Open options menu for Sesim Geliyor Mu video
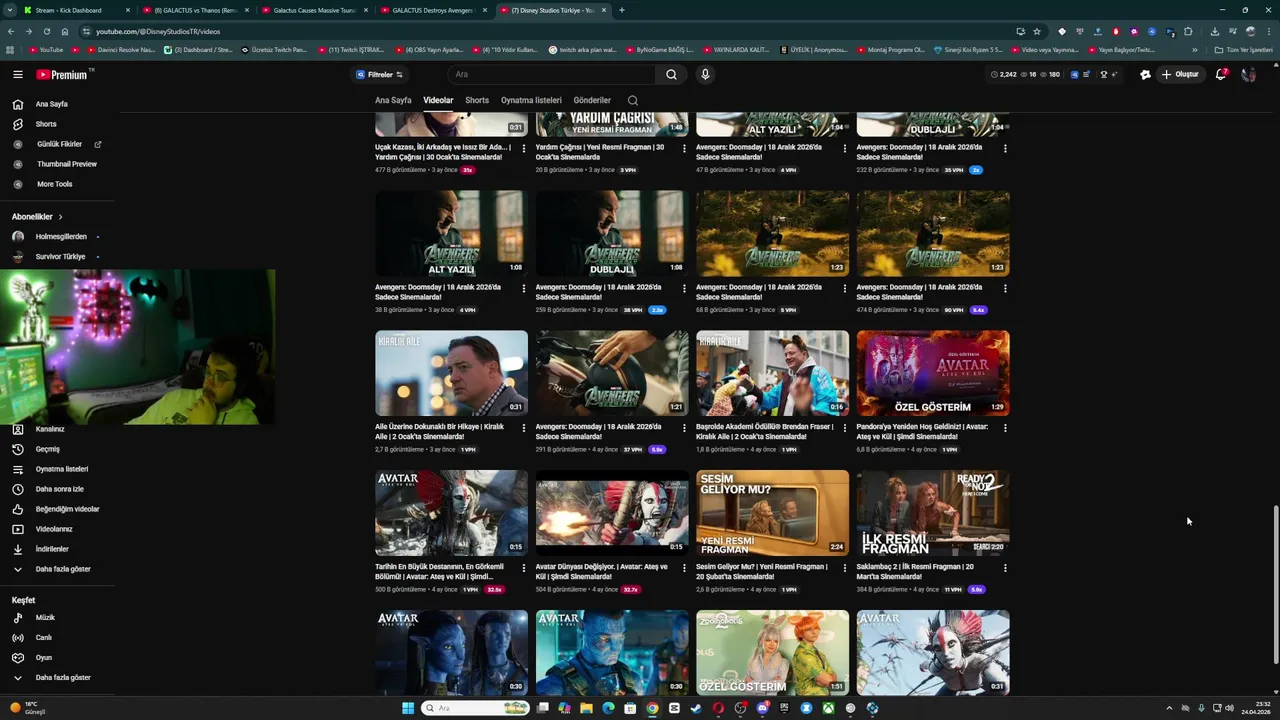 [844, 568]
